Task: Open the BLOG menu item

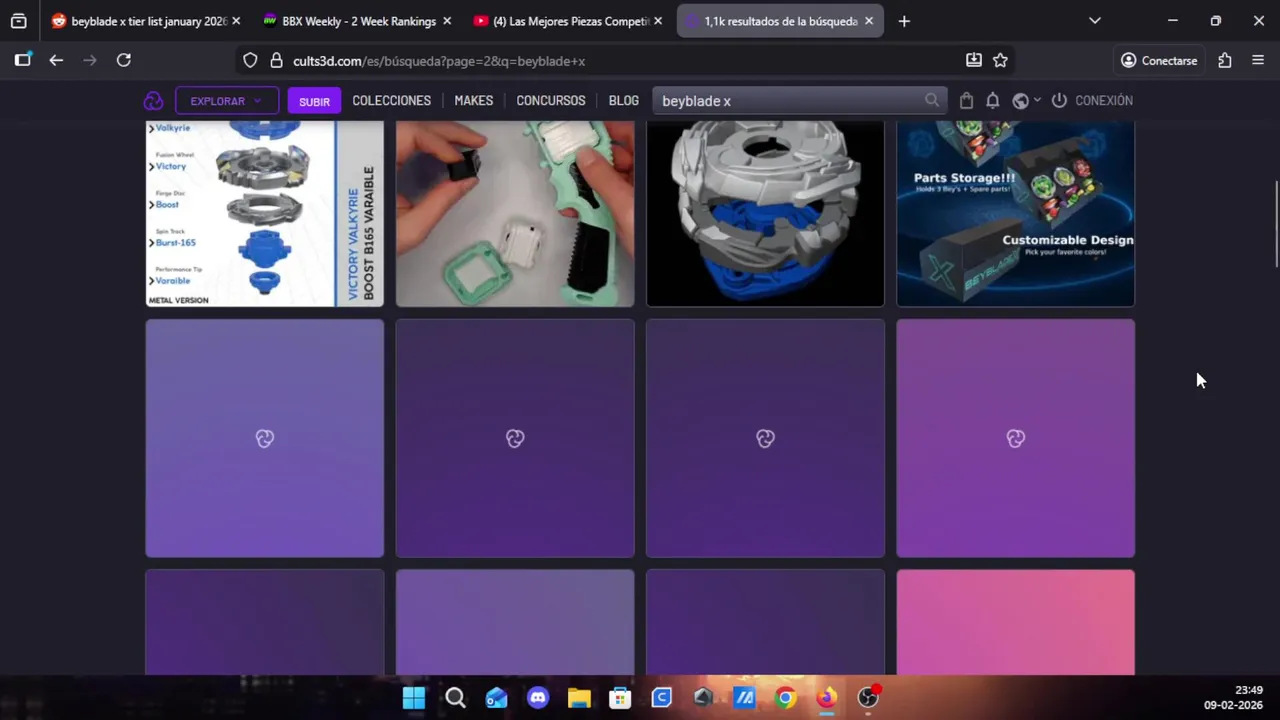Action: 623,101
